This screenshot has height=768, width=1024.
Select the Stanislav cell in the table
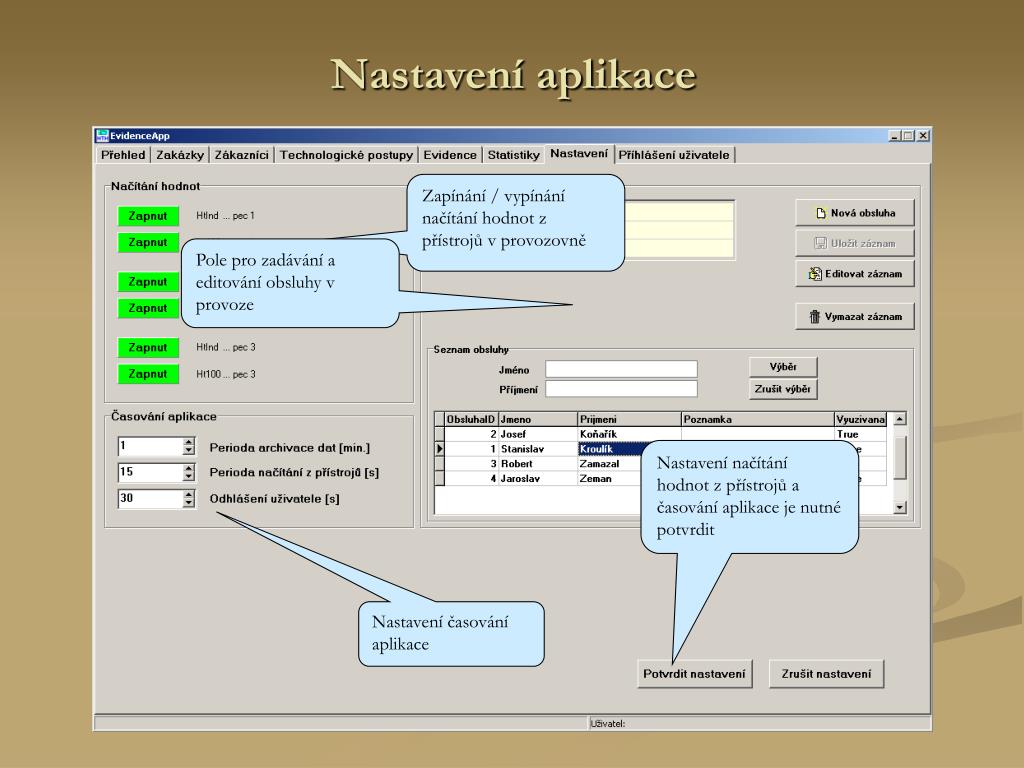(537, 449)
